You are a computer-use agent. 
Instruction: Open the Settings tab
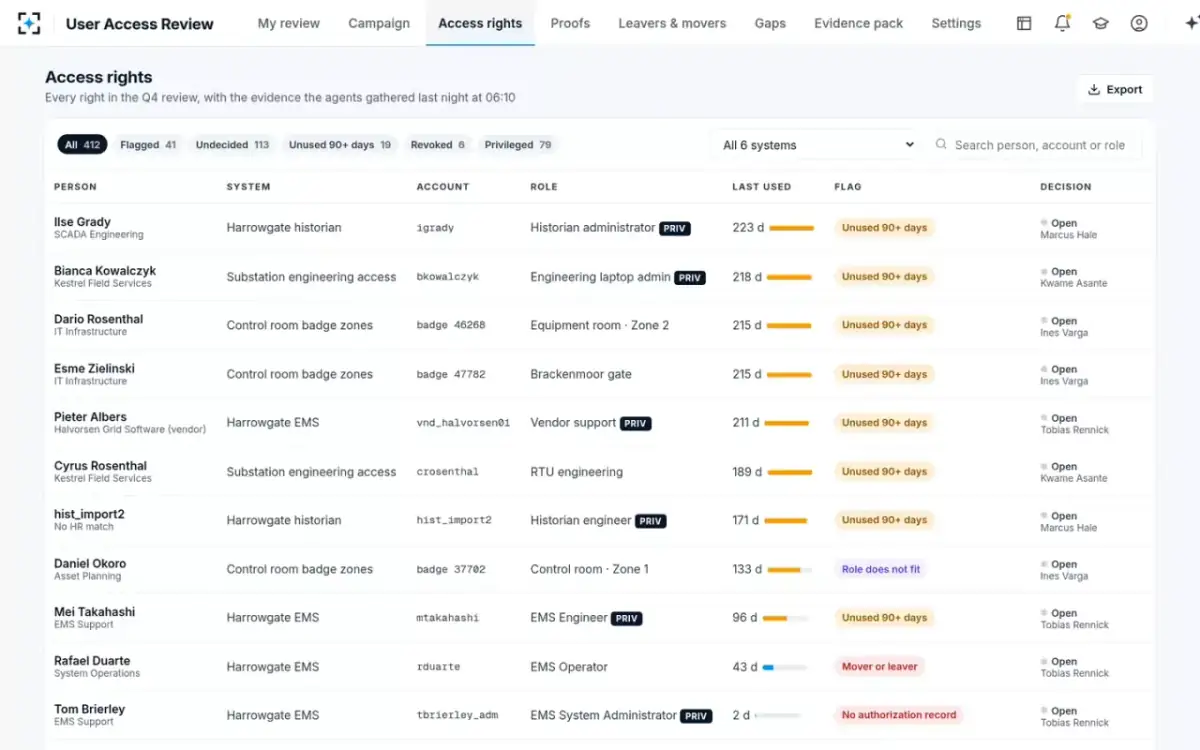(x=956, y=23)
